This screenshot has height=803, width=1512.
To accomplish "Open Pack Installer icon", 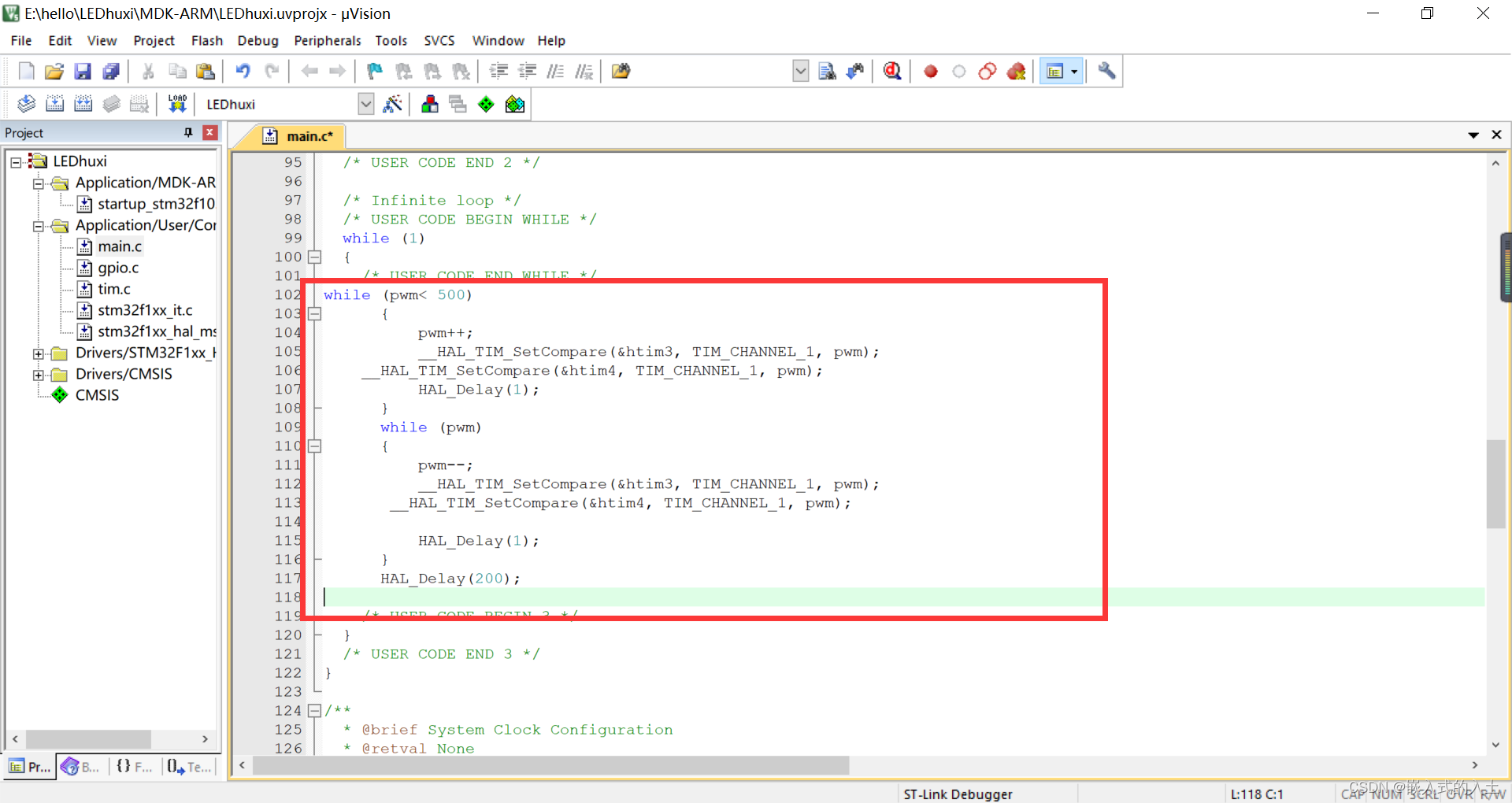I will pos(515,104).
